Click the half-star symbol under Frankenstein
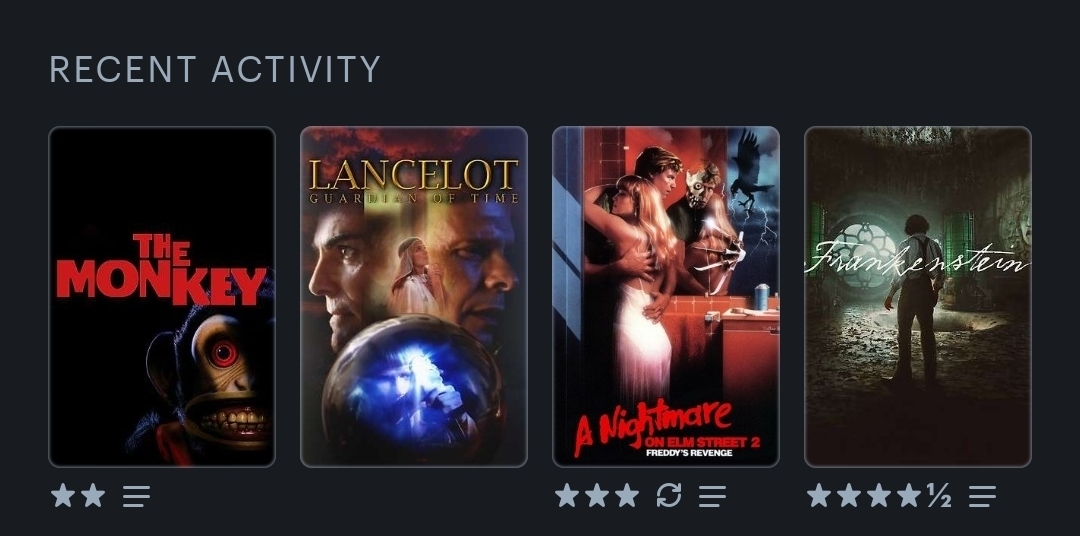The width and height of the screenshot is (1080, 536). (x=939, y=495)
